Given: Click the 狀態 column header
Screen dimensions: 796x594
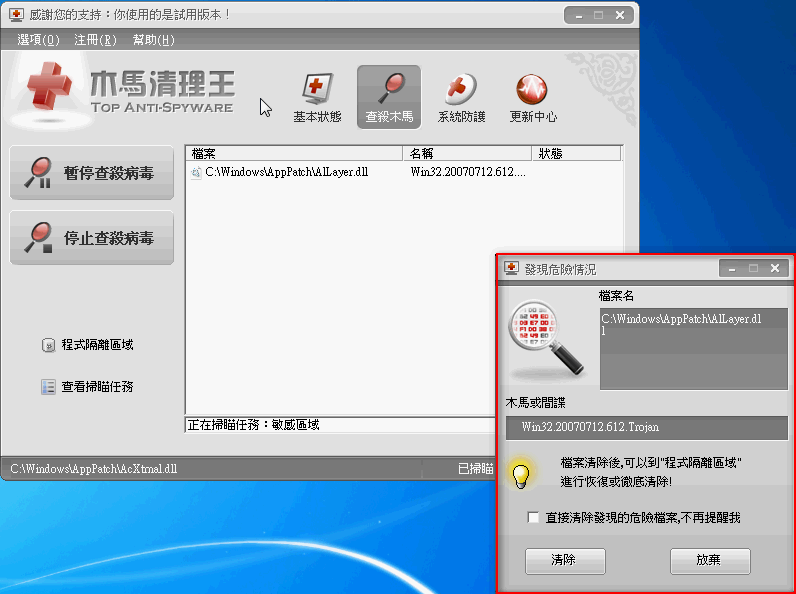Looking at the screenshot, I should click(x=576, y=153).
